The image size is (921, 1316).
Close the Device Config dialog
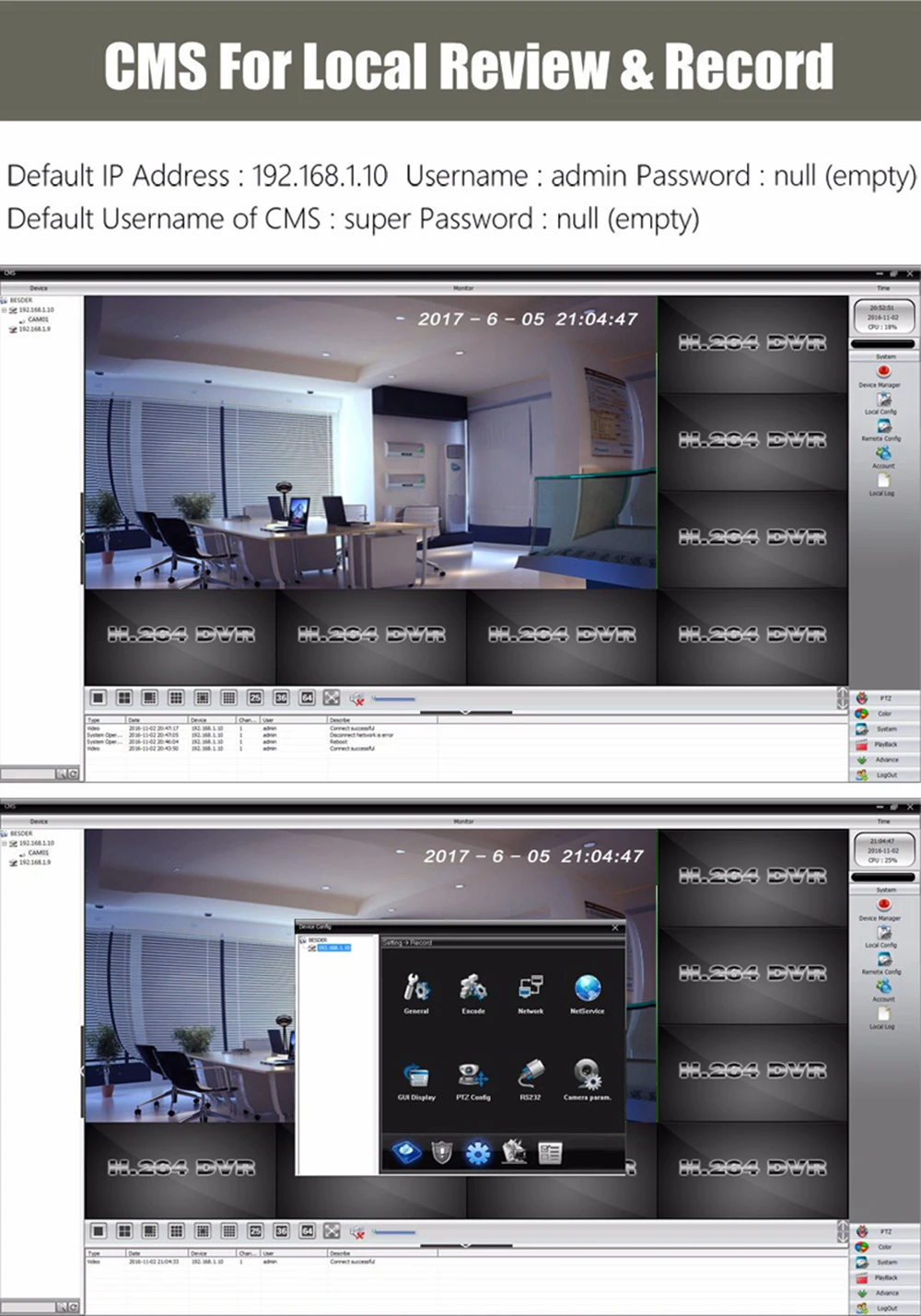(x=615, y=927)
